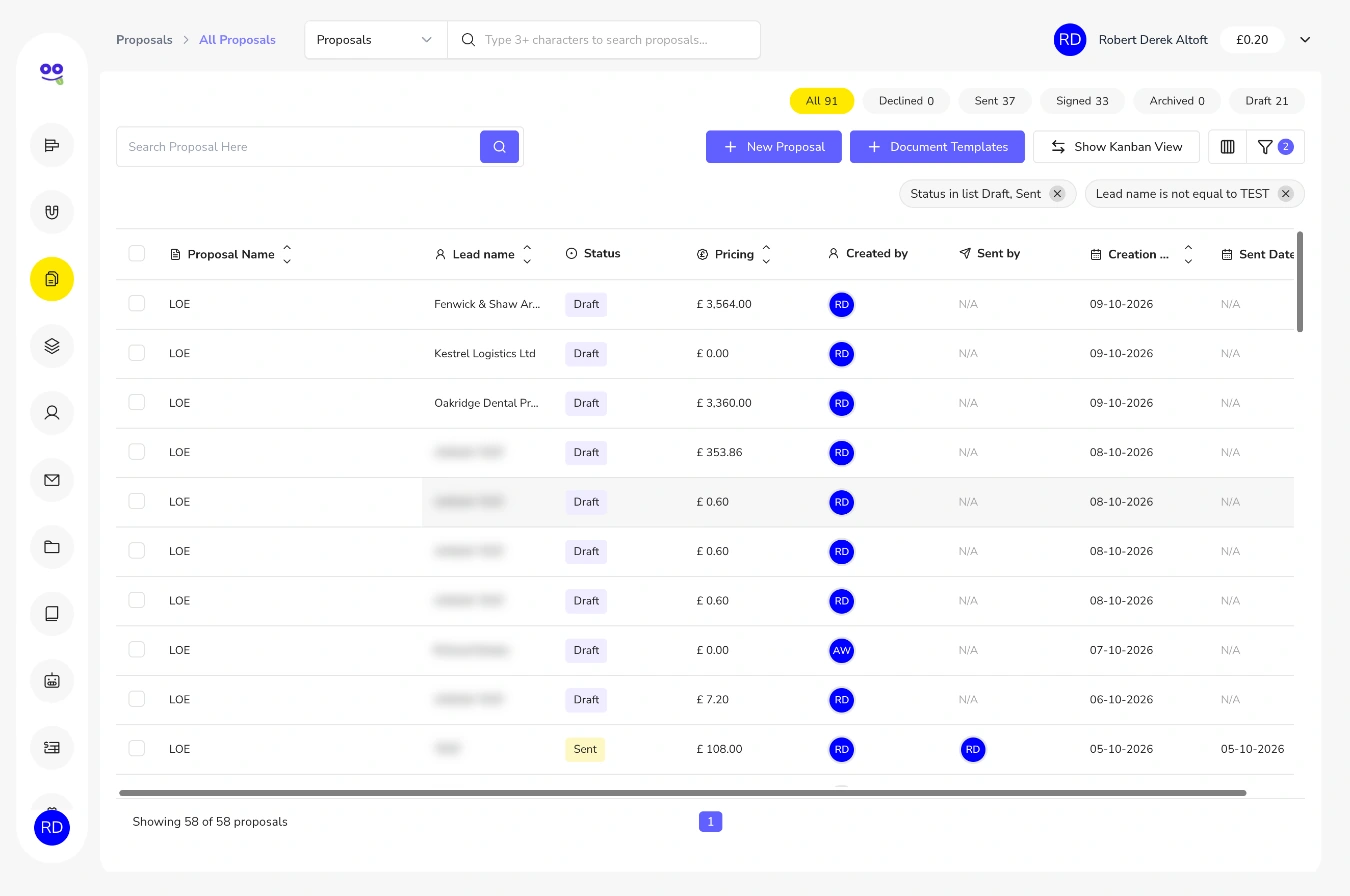1350x896 pixels.
Task: Open the Proposals search-scope dropdown
Action: point(376,40)
